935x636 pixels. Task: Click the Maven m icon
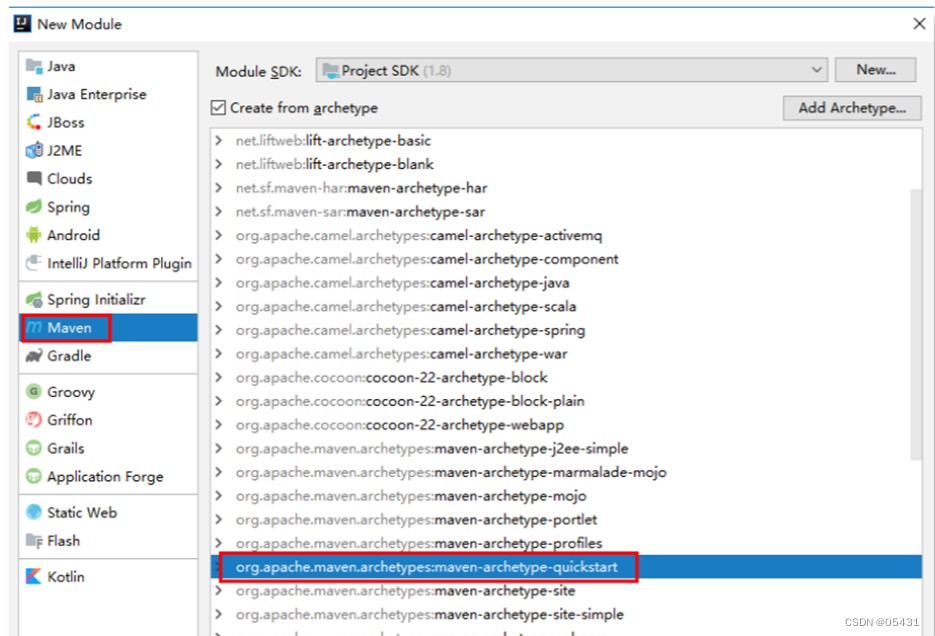click(x=35, y=327)
